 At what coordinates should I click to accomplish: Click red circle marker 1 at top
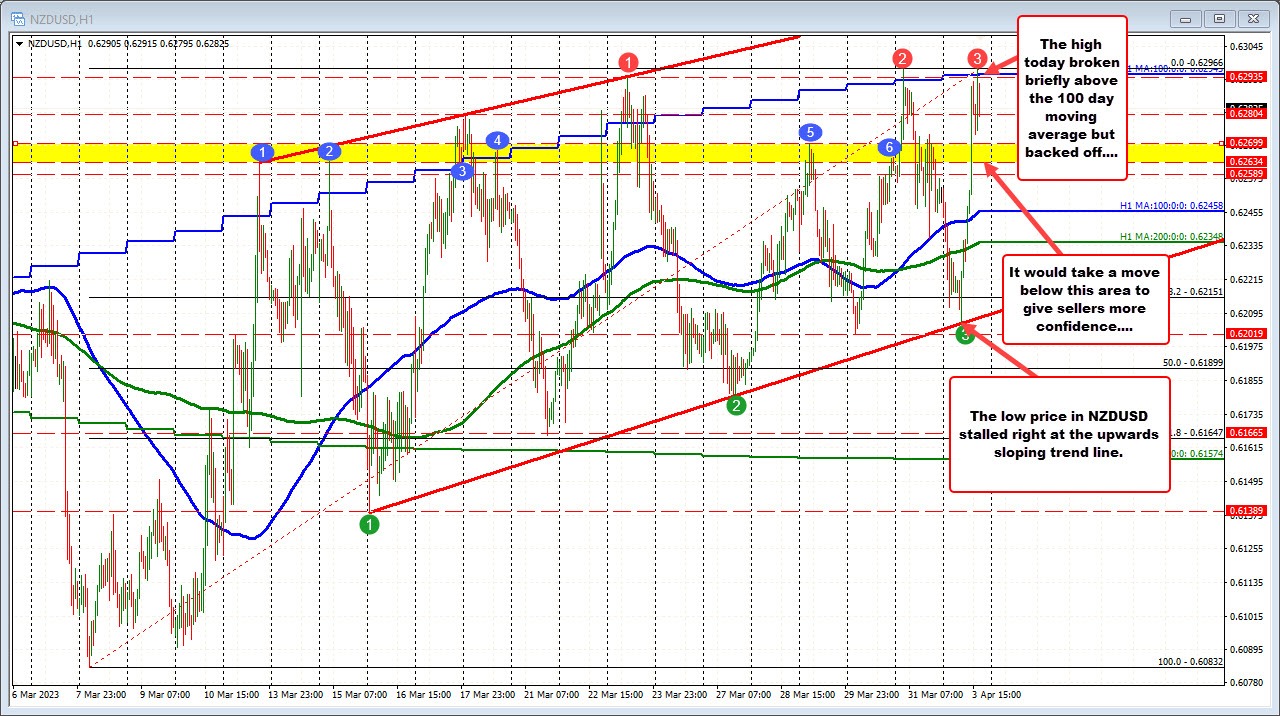click(x=627, y=64)
